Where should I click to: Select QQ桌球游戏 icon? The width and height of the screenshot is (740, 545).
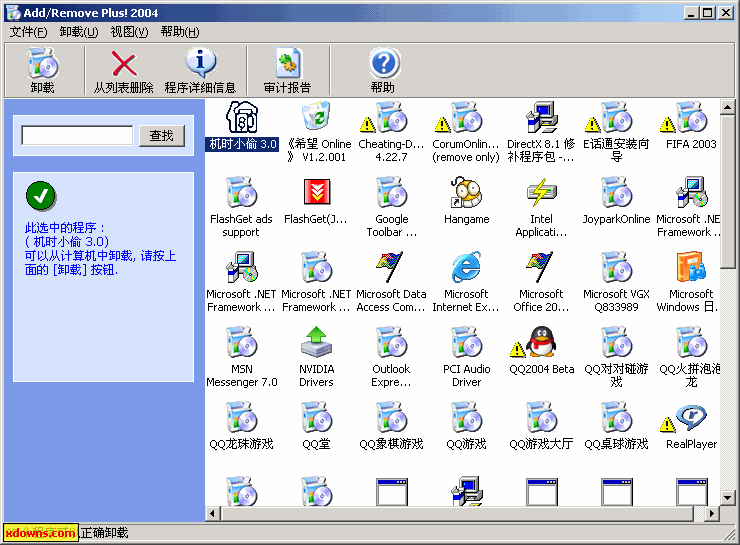(617, 417)
